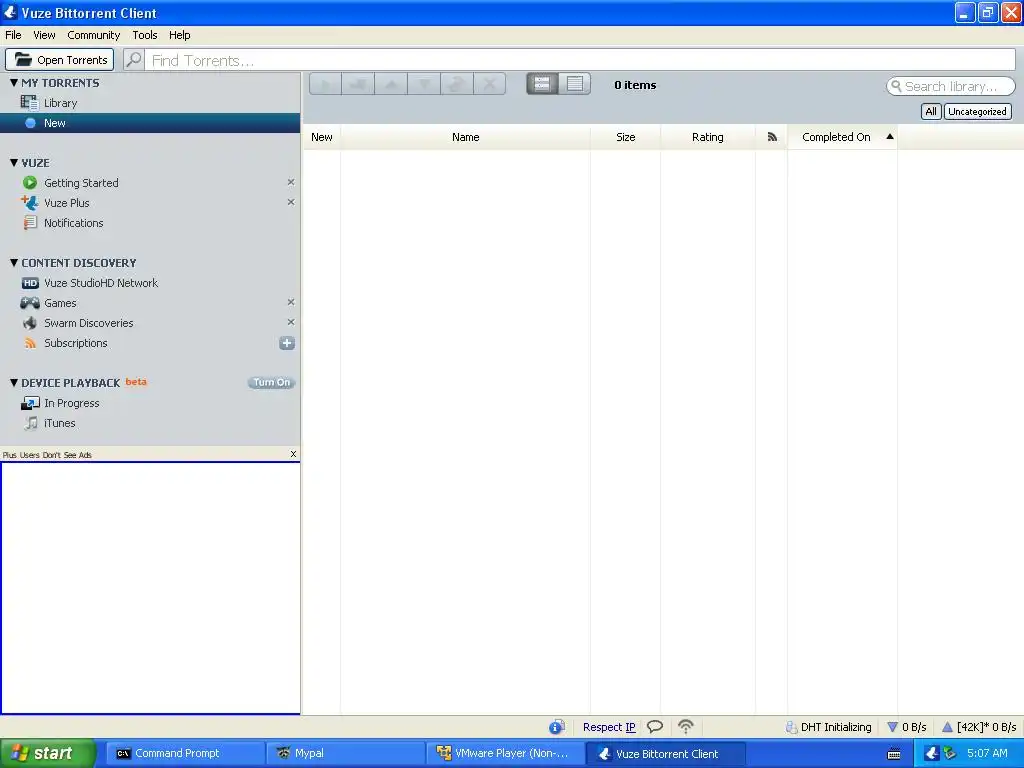Image resolution: width=1024 pixels, height=768 pixels.
Task: Select the Uncategorized category filter
Action: pos(977,112)
